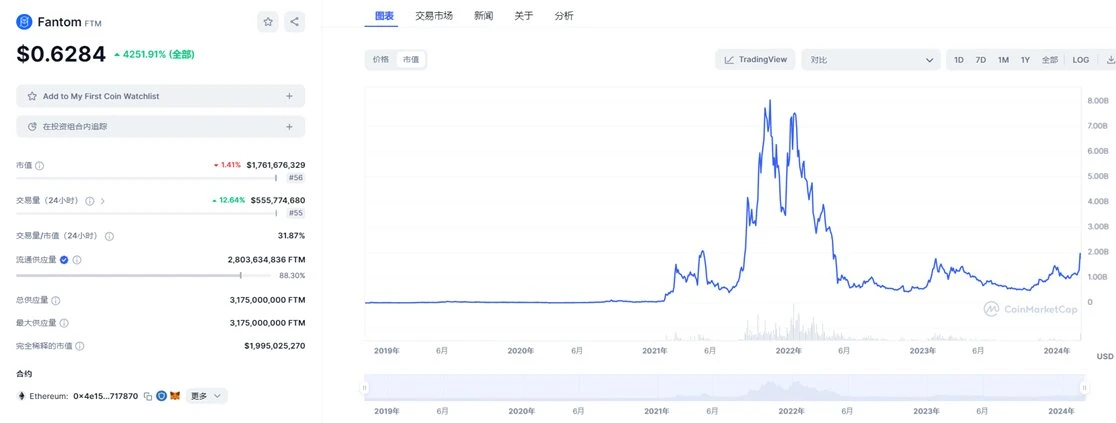The width and height of the screenshot is (1116, 423).
Task: Click the info icon next to 流通供应量
Action: [x=77, y=260]
